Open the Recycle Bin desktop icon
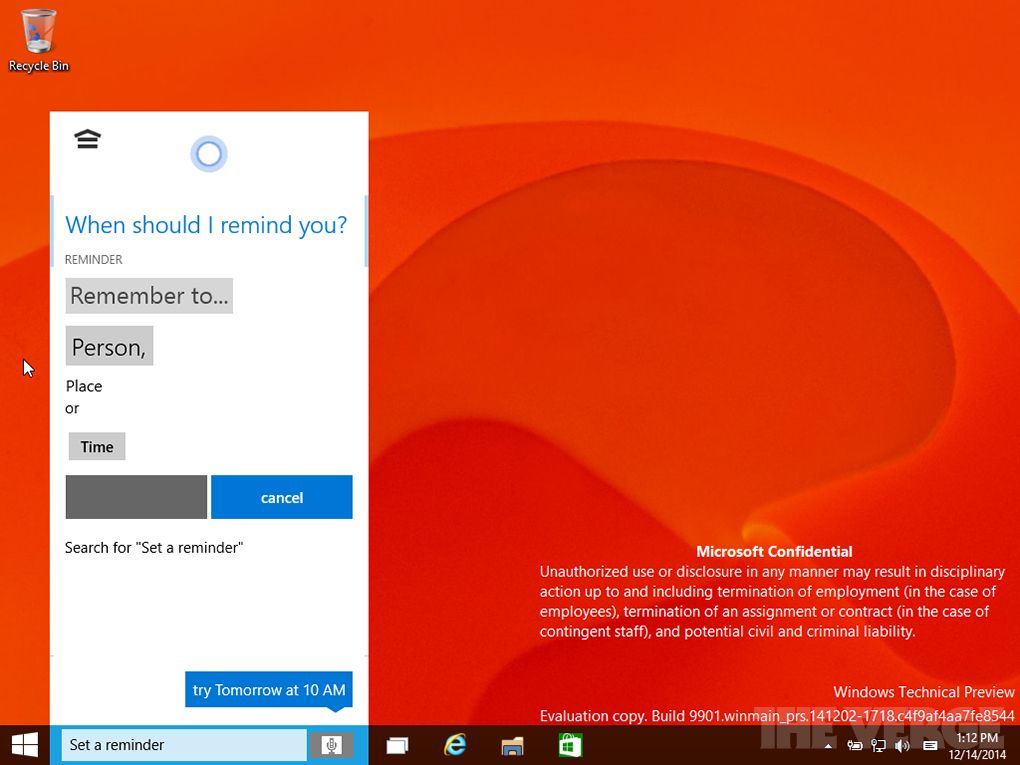Image resolution: width=1020 pixels, height=765 pixels. 39,40
